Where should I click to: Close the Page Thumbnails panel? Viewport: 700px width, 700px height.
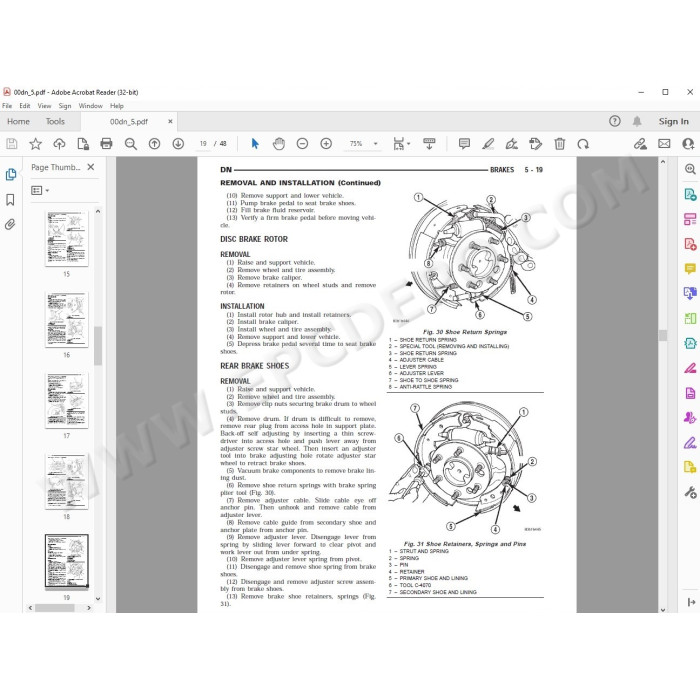pyautogui.click(x=91, y=167)
